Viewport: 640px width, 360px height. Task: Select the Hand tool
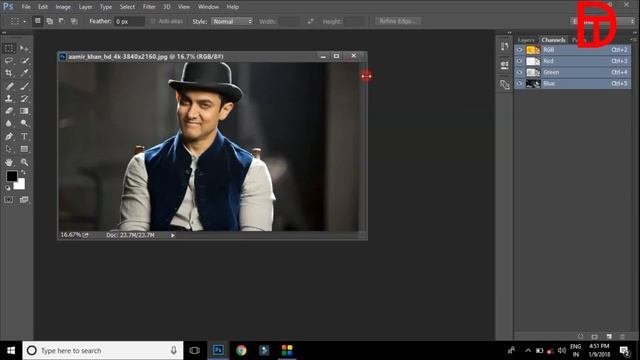[9, 162]
